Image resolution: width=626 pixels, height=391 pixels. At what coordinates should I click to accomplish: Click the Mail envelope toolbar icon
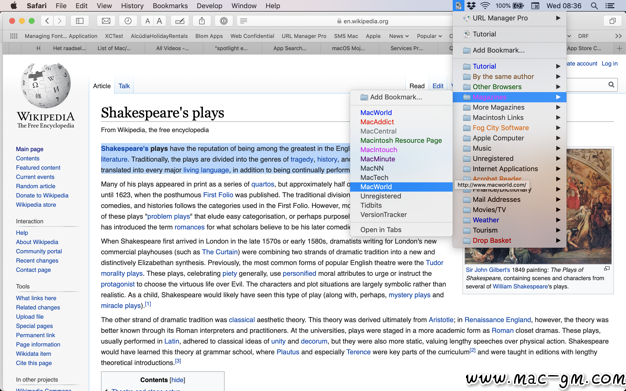click(106, 21)
